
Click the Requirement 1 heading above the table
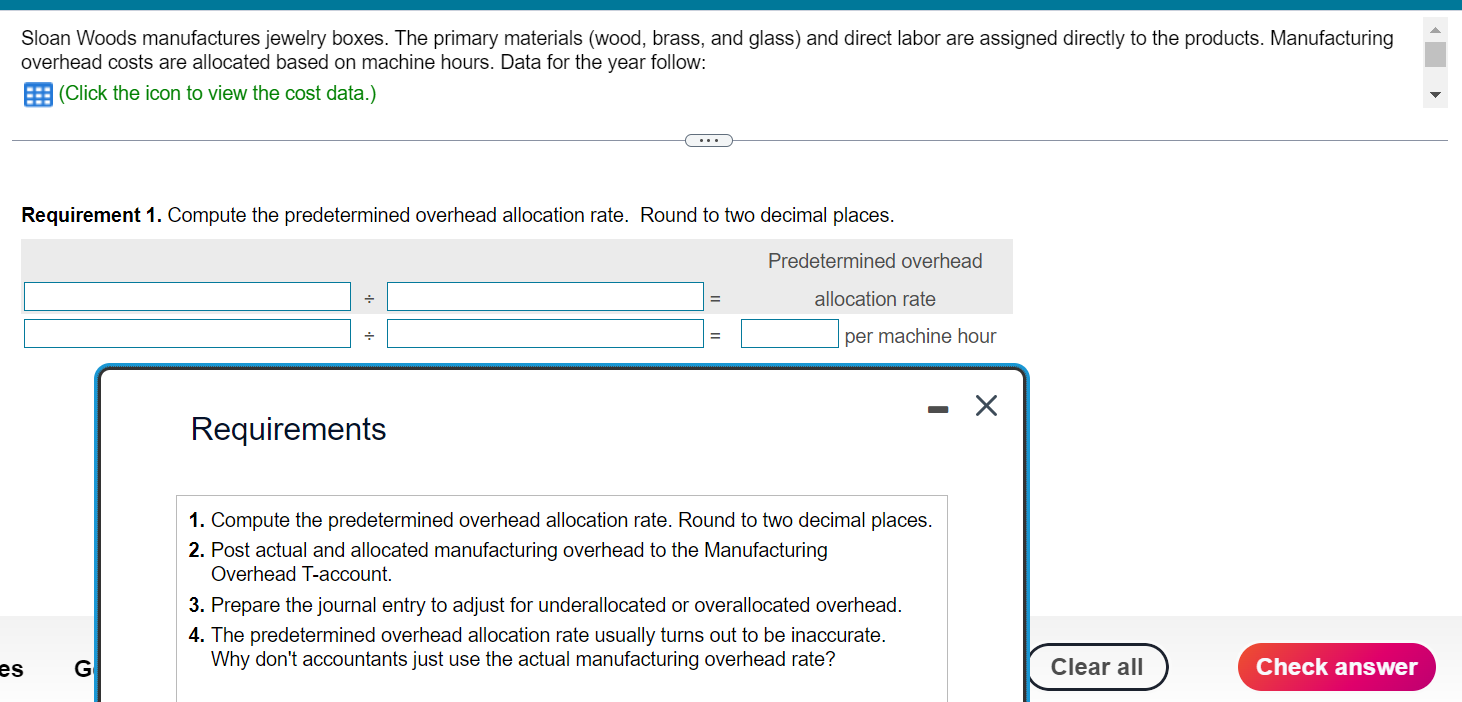pyautogui.click(x=91, y=215)
